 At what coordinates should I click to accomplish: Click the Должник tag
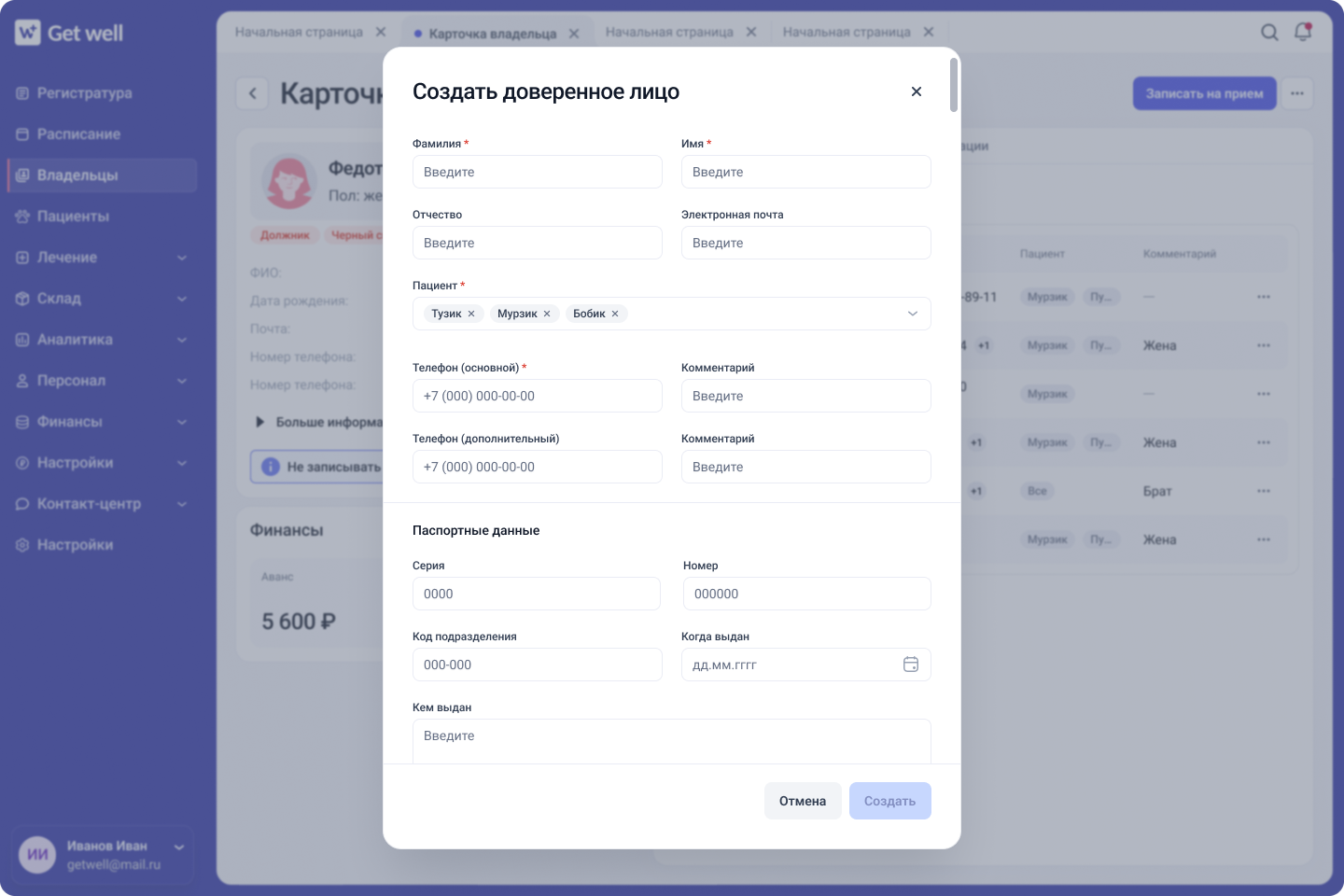pos(285,235)
